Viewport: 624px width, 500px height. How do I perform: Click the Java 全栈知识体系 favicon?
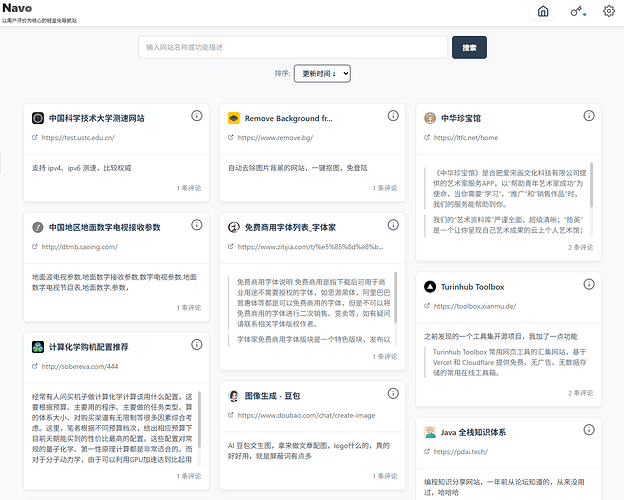(x=430, y=432)
